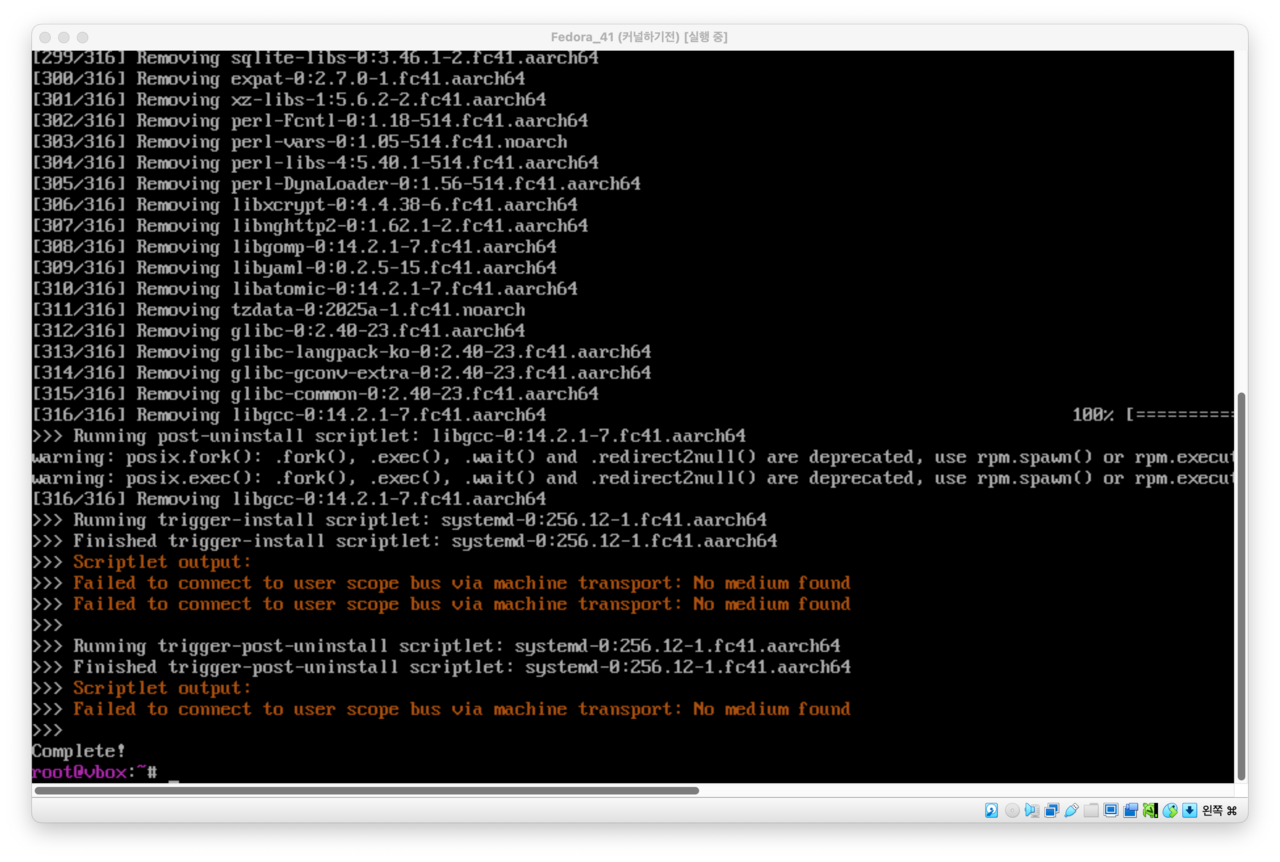The height and width of the screenshot is (862, 1280).
Task: Click the display monitor status icon
Action: pyautogui.click(x=1111, y=810)
